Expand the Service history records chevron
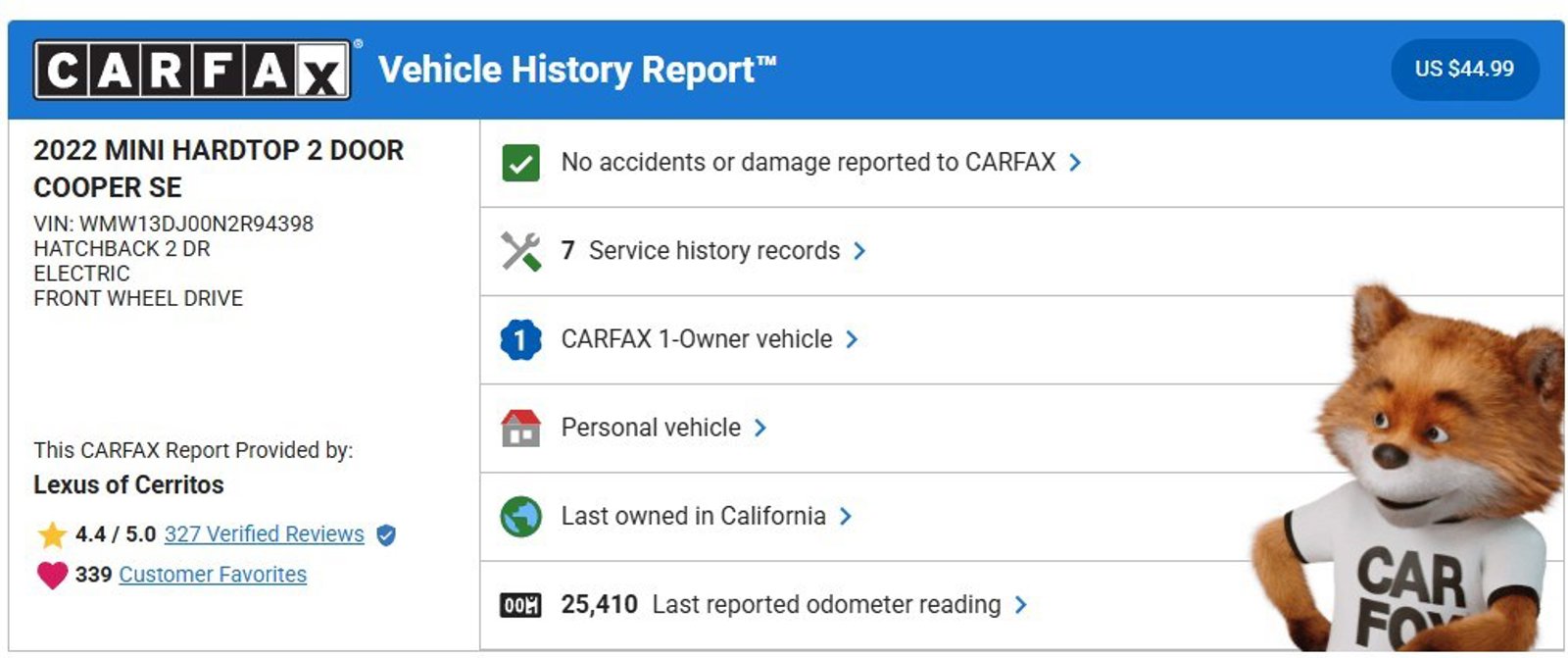 859,251
